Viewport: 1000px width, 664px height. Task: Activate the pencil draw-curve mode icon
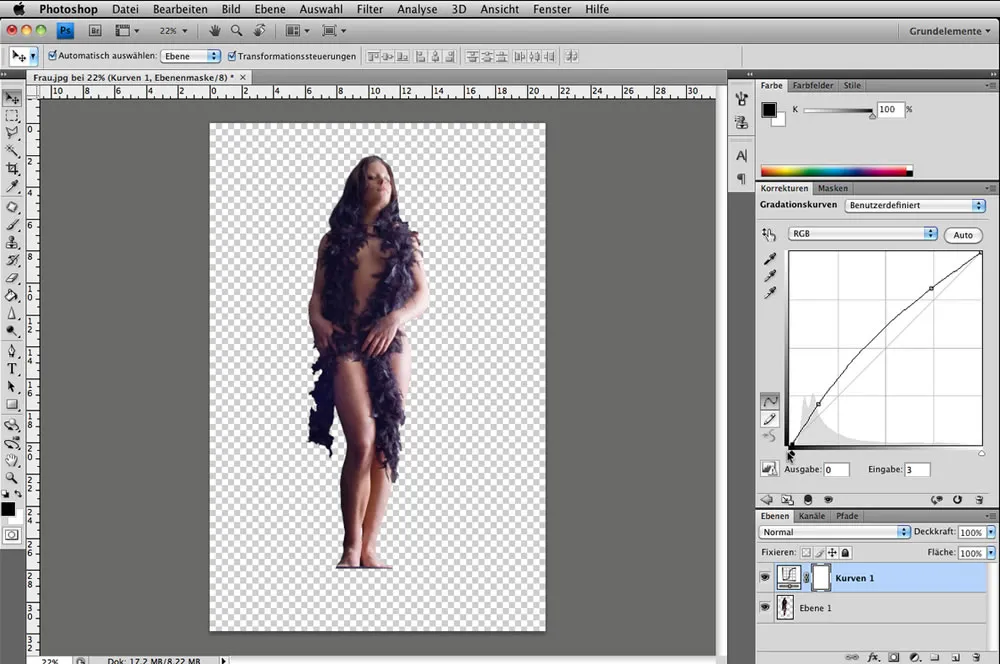point(770,419)
